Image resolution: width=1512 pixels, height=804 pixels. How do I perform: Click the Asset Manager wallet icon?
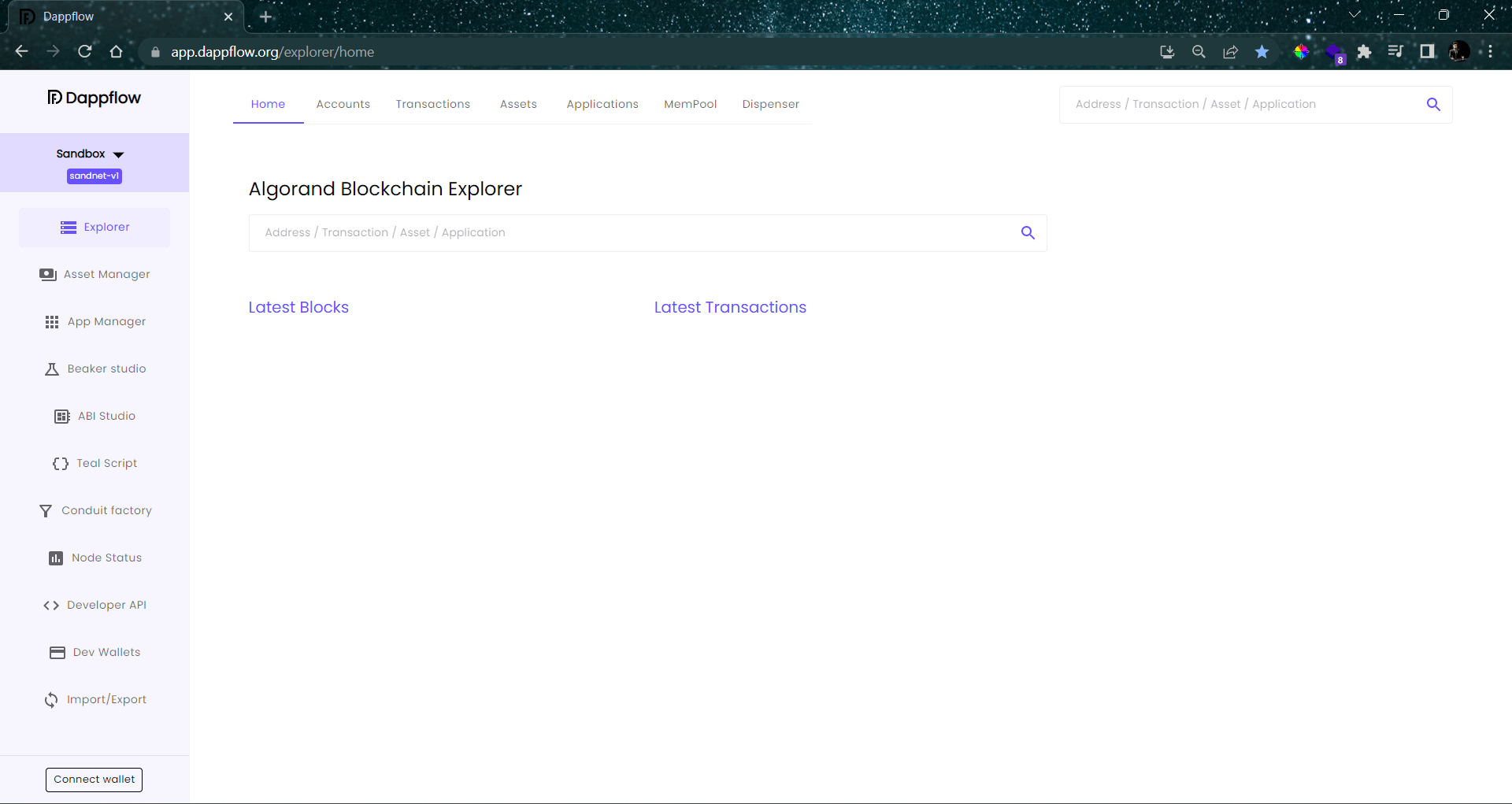point(48,274)
